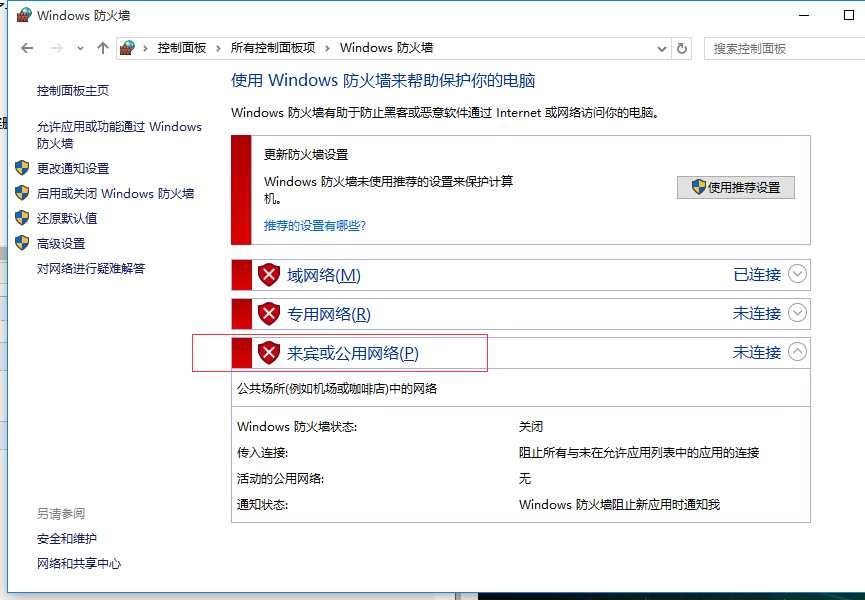The image size is (865, 600).
Task: Click 已连接 status of 域网络
Action: (757, 274)
